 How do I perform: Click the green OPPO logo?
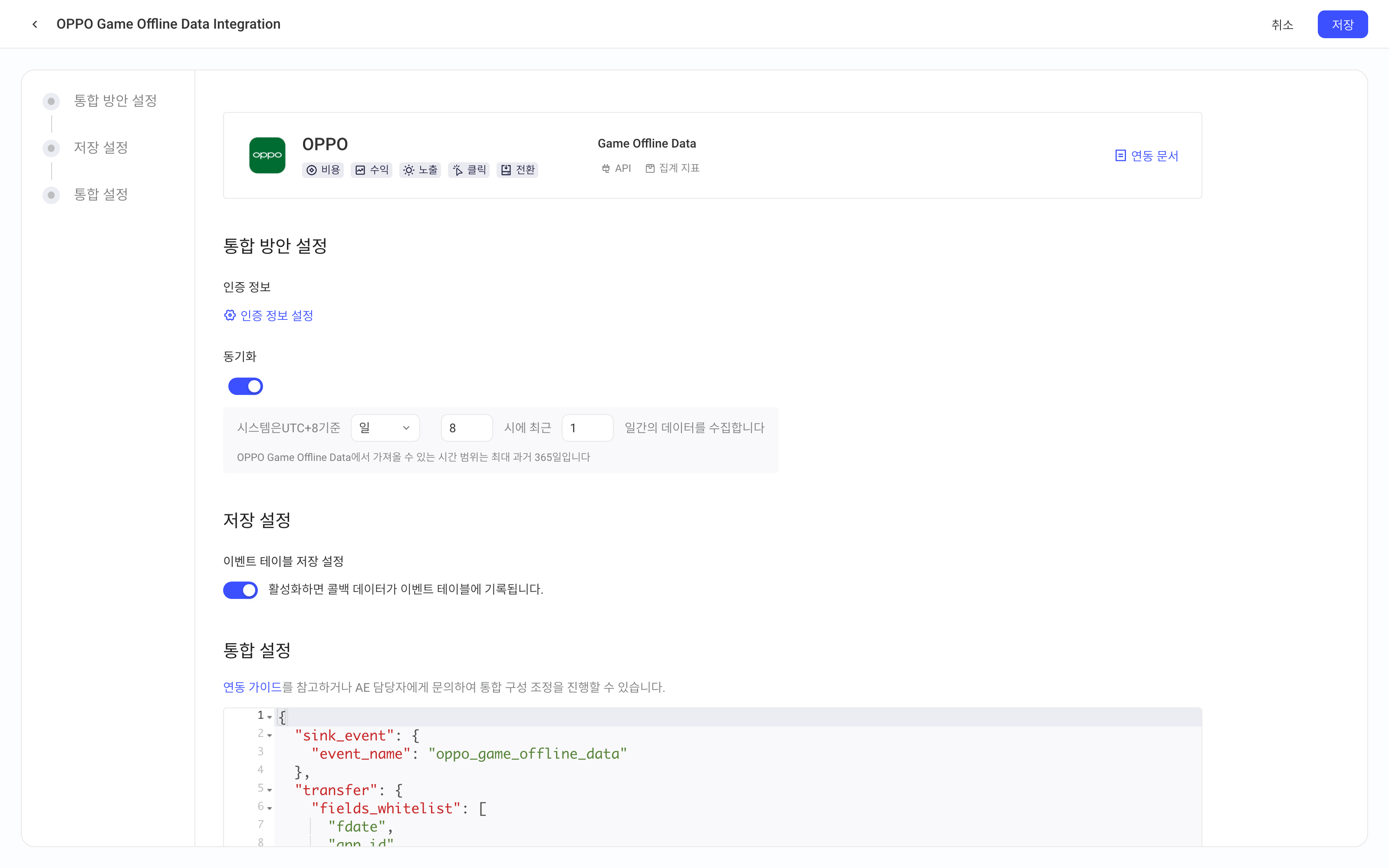click(267, 155)
